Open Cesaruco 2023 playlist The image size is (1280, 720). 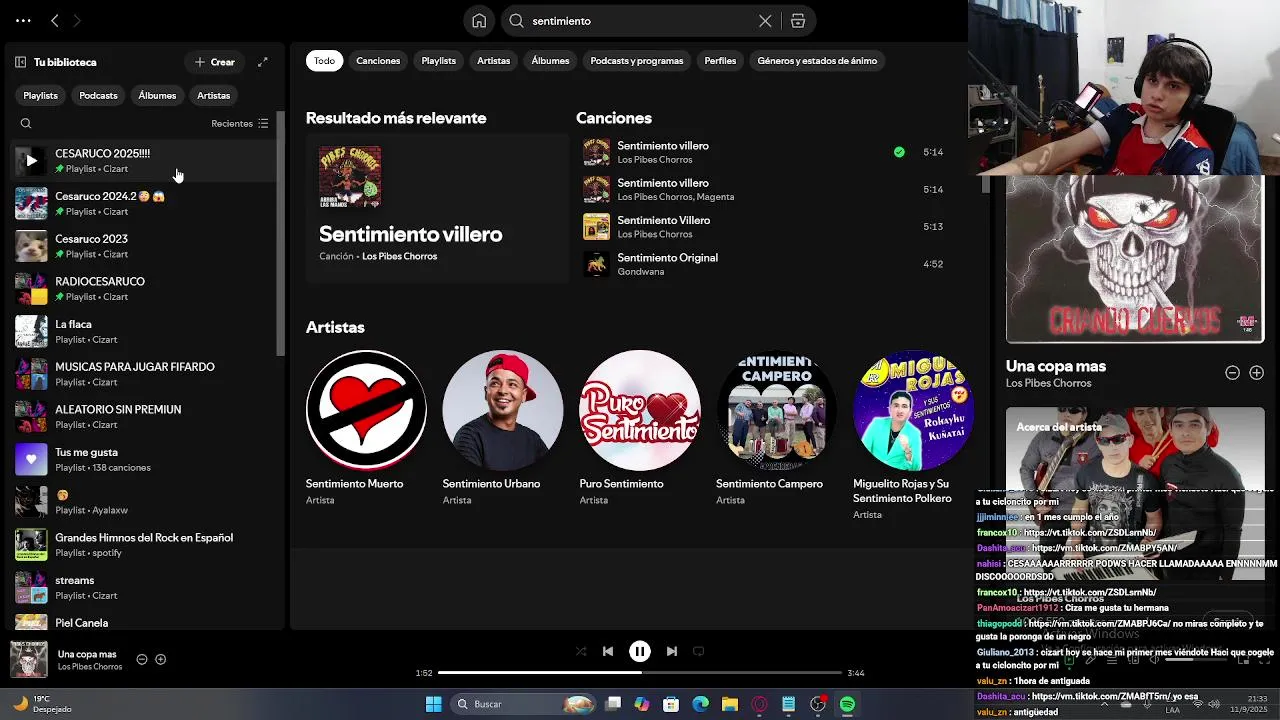click(145, 246)
